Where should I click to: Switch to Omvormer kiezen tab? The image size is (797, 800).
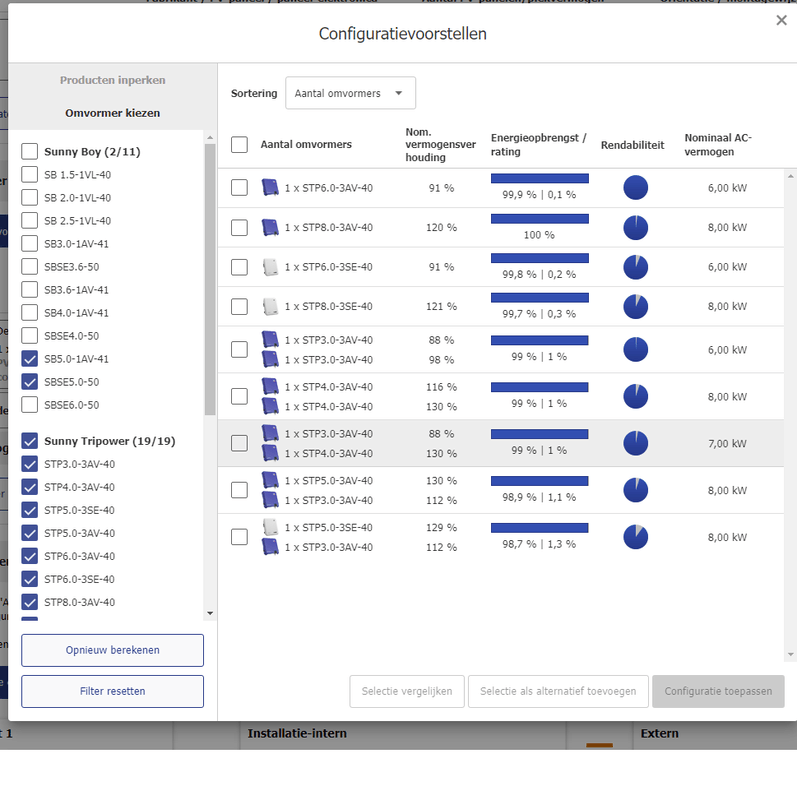point(112,113)
